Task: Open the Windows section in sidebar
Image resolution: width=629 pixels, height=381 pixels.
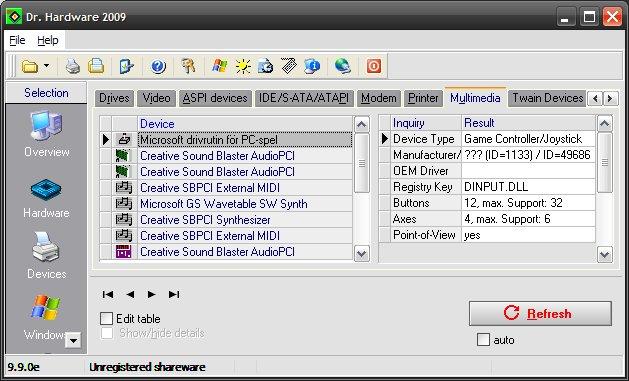Action: click(x=45, y=318)
